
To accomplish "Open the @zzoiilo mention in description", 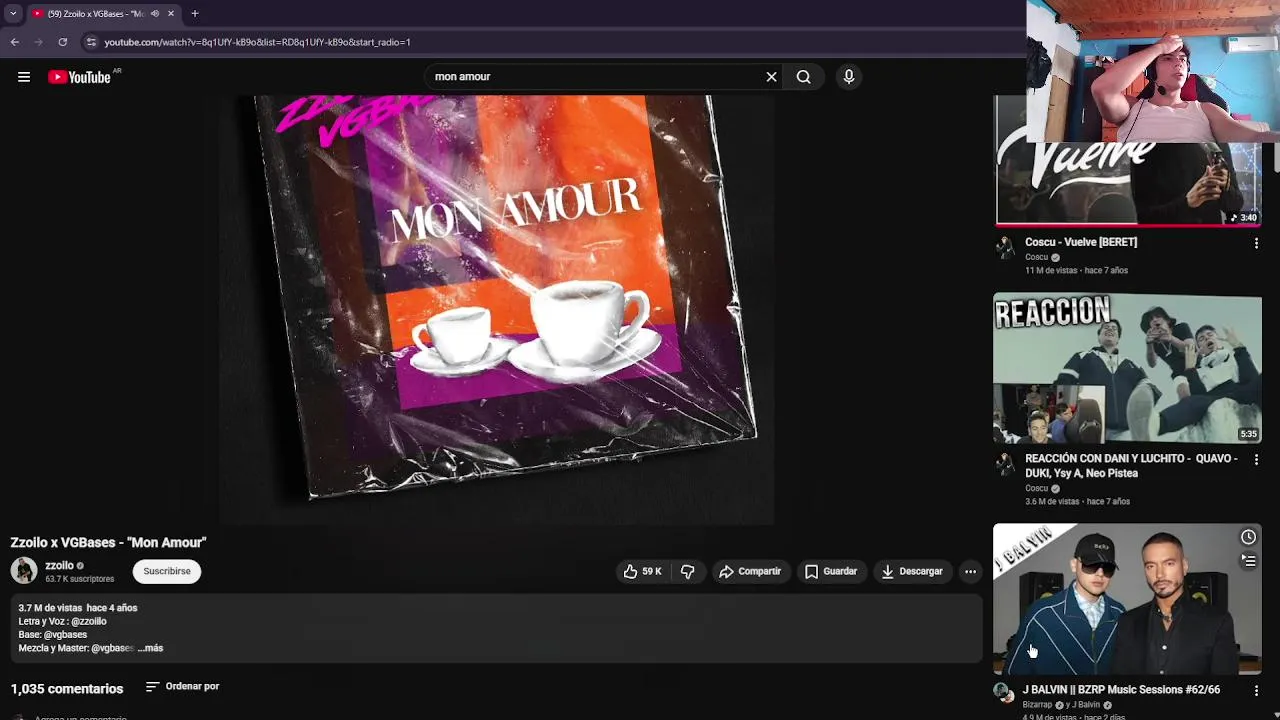I will pyautogui.click(x=89, y=621).
